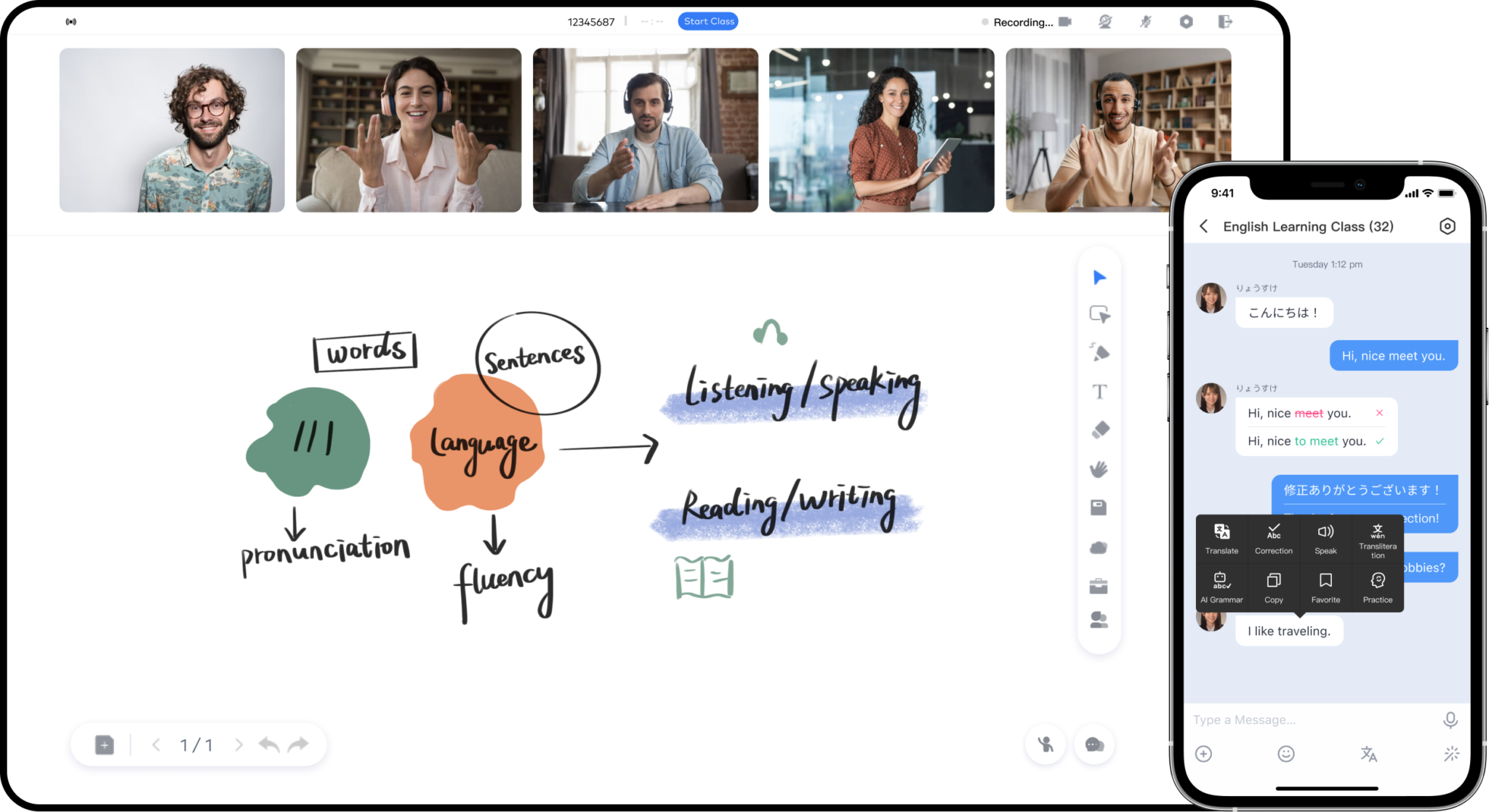This screenshot has width=1489, height=812.
Task: Unmute the microphone in the top bar
Action: coord(1144,21)
